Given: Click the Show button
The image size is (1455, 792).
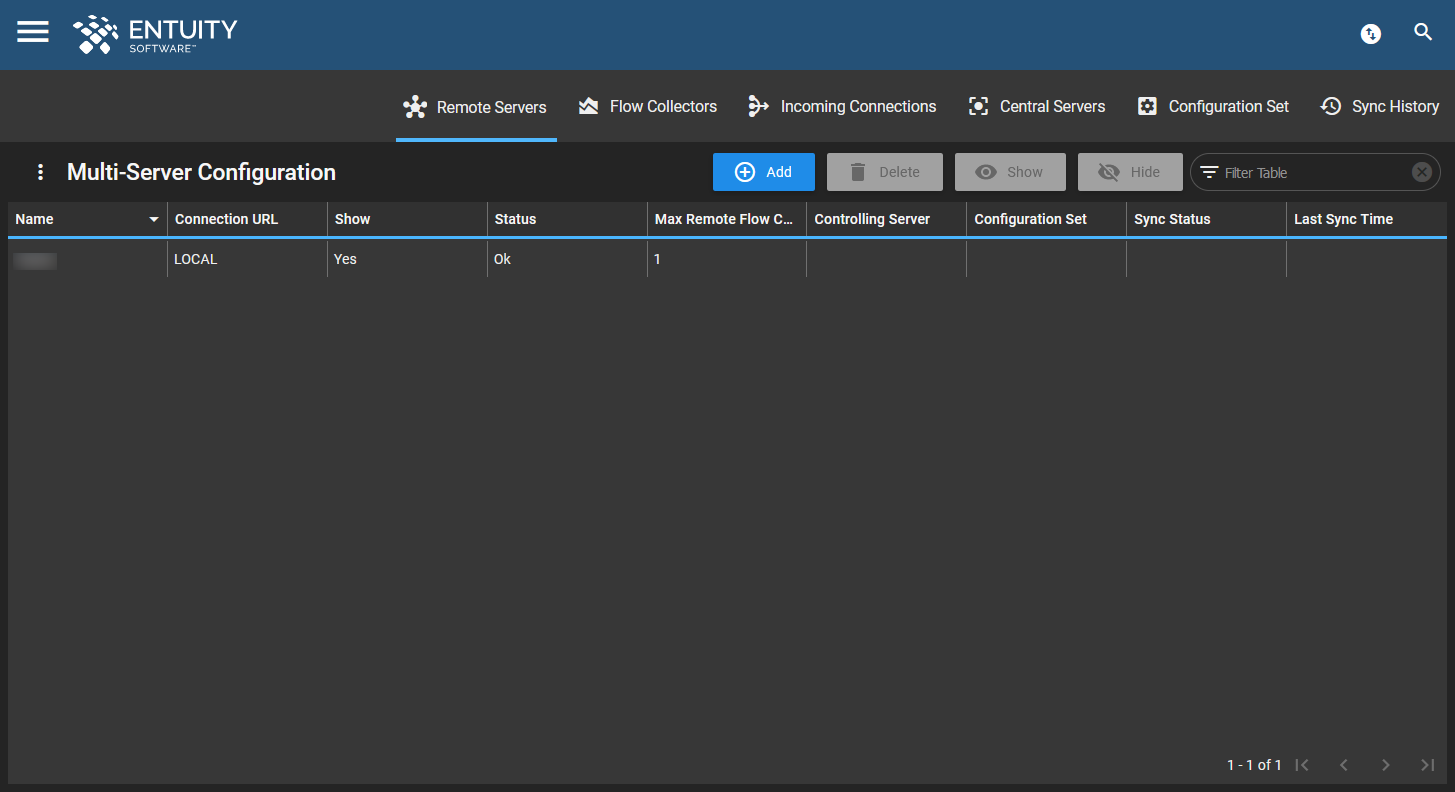Looking at the screenshot, I should 1010,172.
